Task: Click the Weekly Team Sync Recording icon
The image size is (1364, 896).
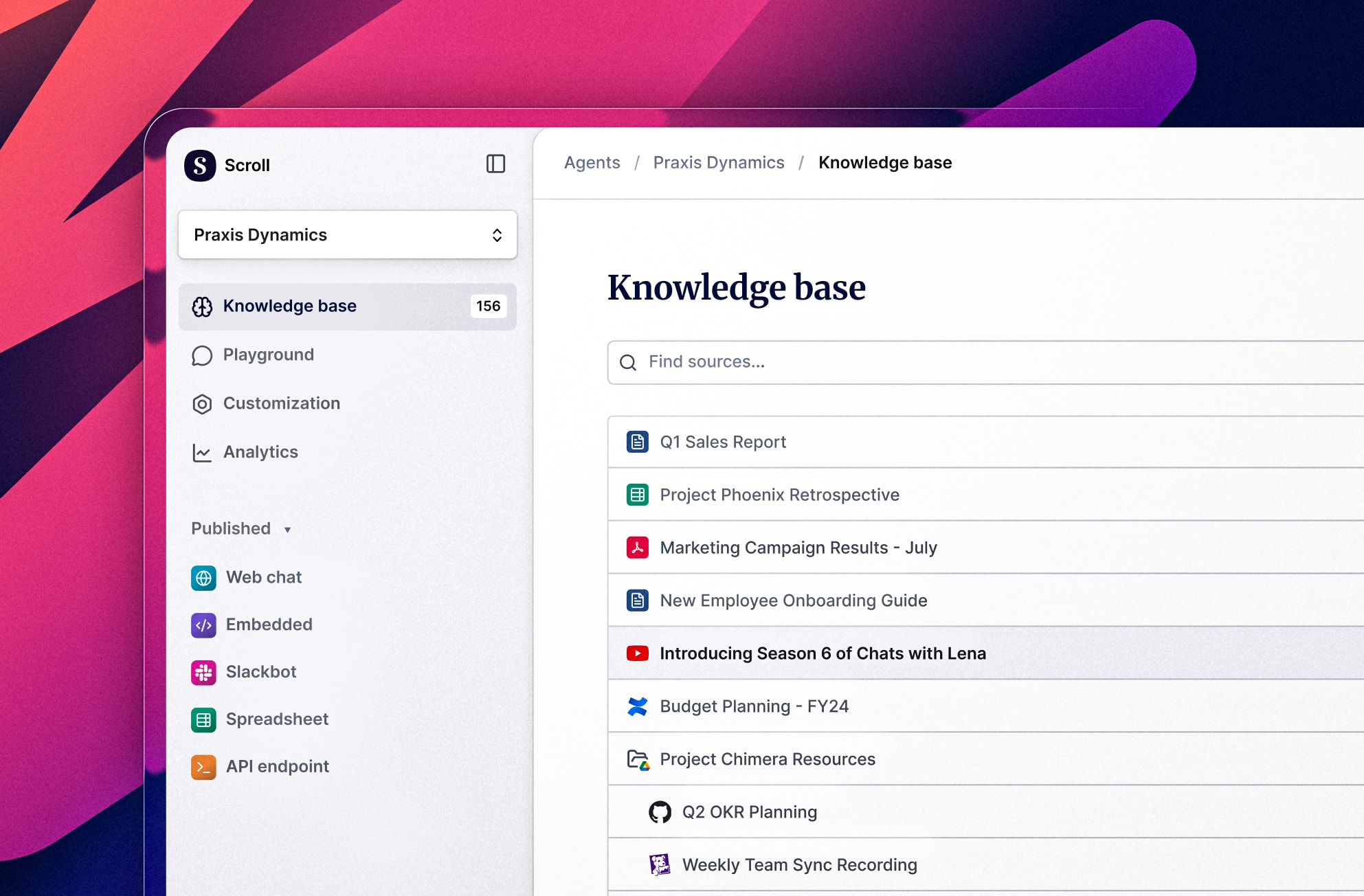Action: [660, 866]
